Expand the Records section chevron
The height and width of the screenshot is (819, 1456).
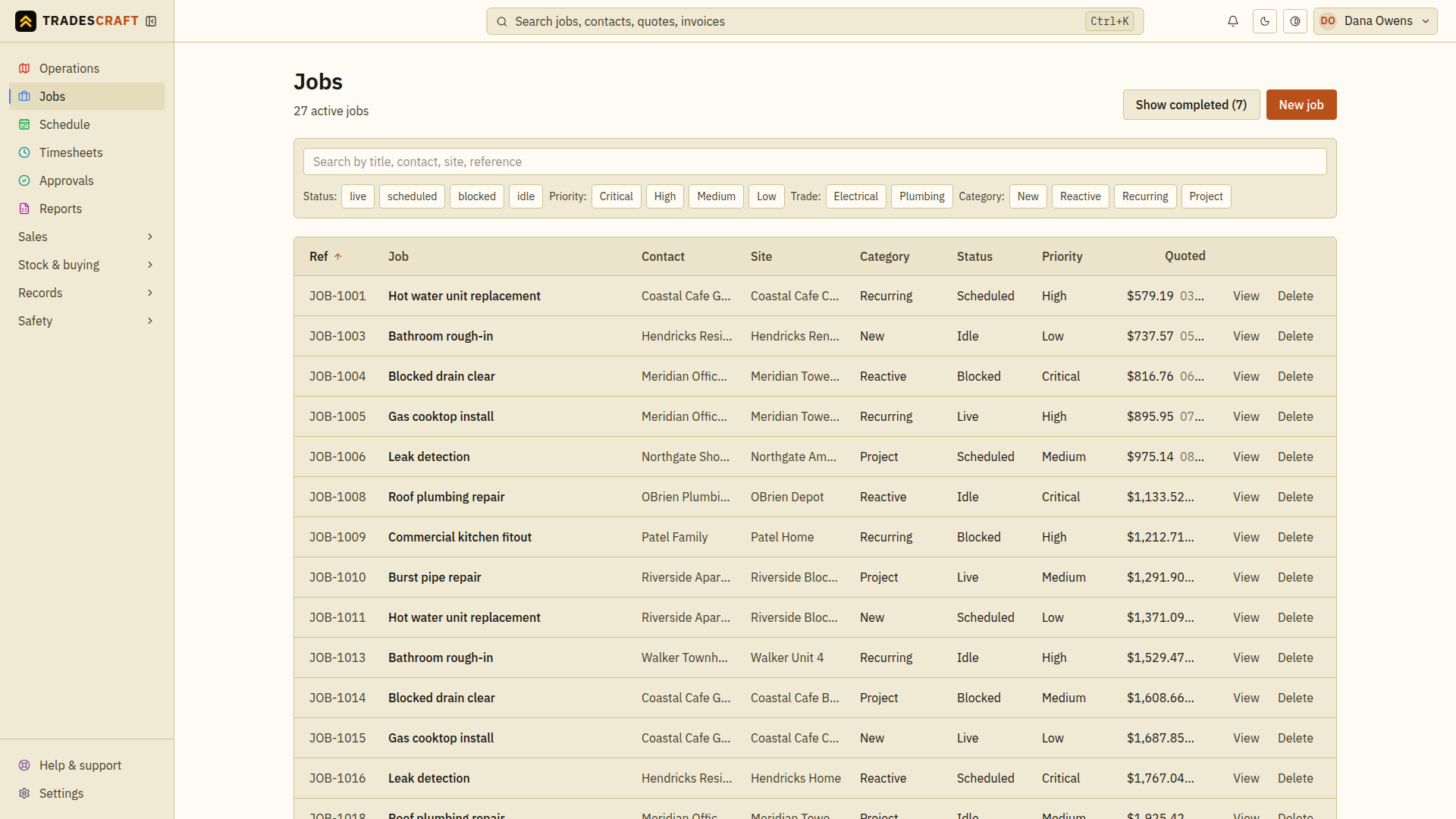(x=150, y=293)
